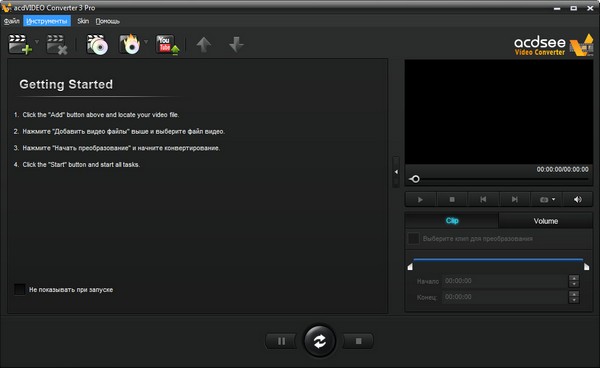Click the acdsee Video Converter logo
The image size is (600, 368).
point(553,45)
